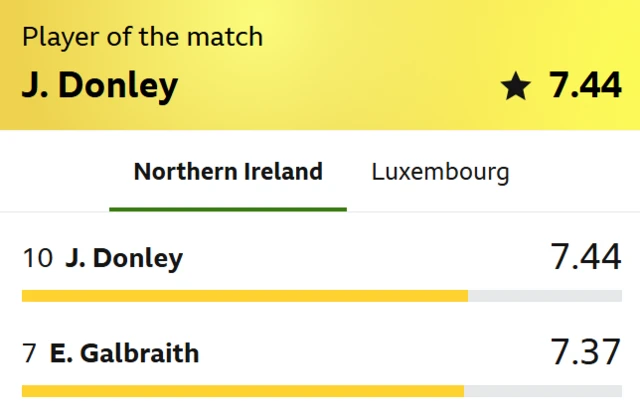Click grey unfilled end of Donley's rating bar
Viewport: 640px width, 411px height.
tap(545, 296)
